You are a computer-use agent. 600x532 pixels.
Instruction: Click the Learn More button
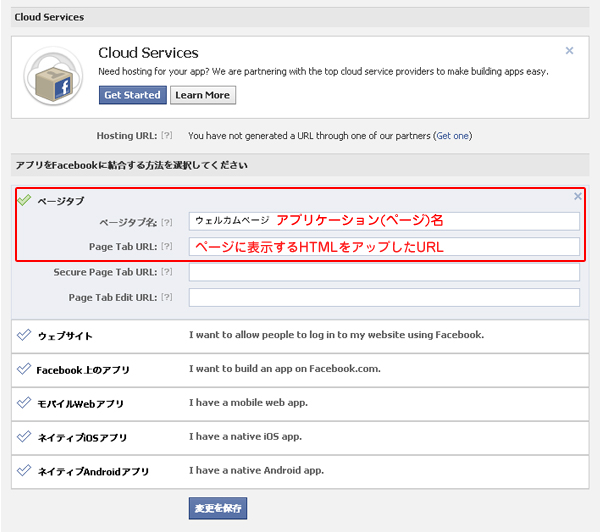[x=202, y=95]
